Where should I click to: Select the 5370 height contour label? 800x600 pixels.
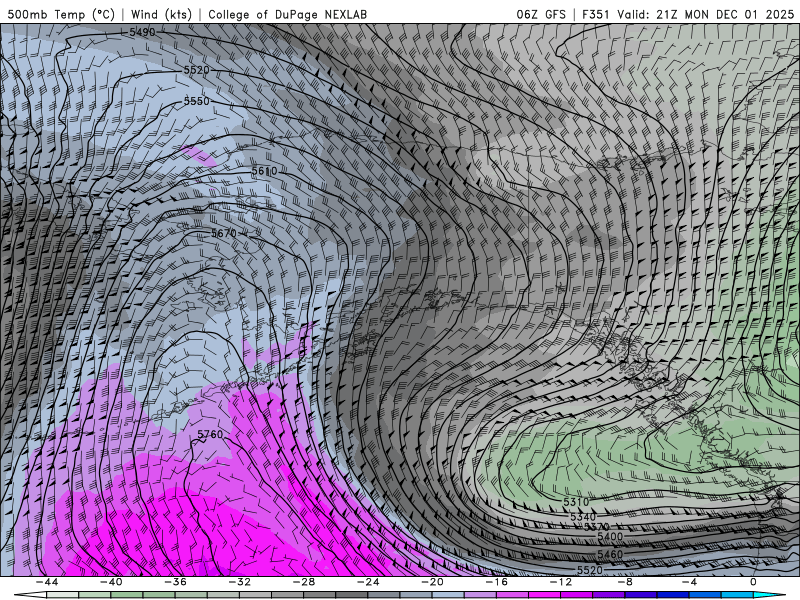(x=596, y=527)
